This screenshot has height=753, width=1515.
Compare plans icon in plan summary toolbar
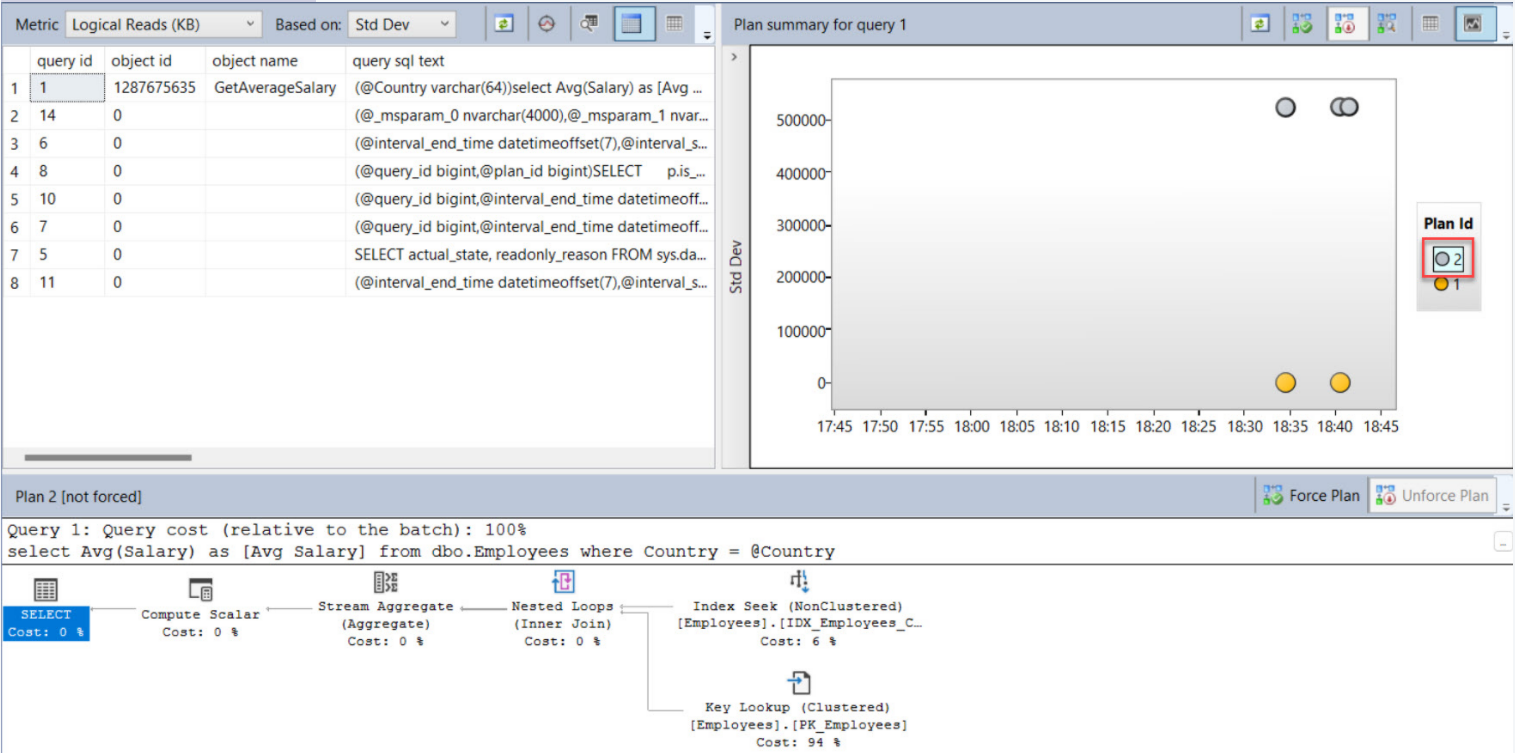click(1387, 24)
